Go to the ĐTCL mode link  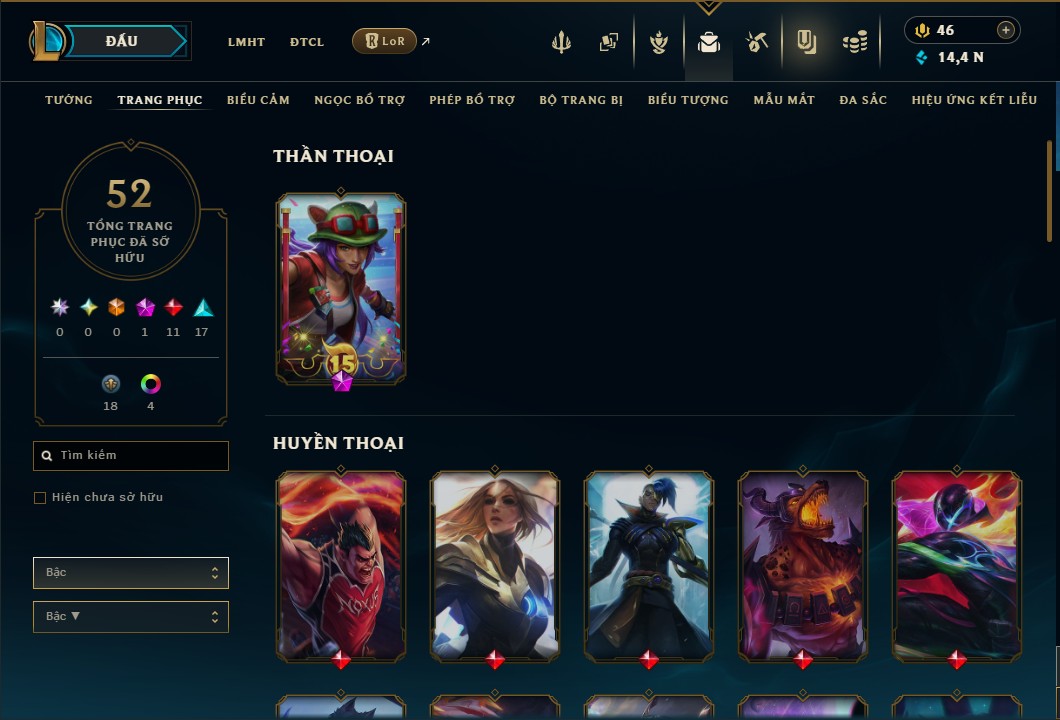point(307,42)
